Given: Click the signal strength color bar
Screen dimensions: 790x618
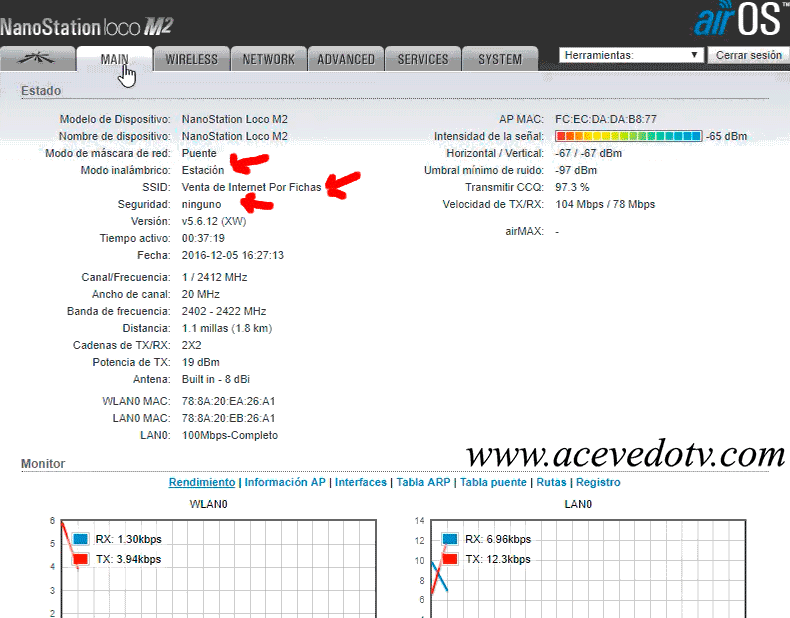Looking at the screenshot, I should click(x=628, y=136).
